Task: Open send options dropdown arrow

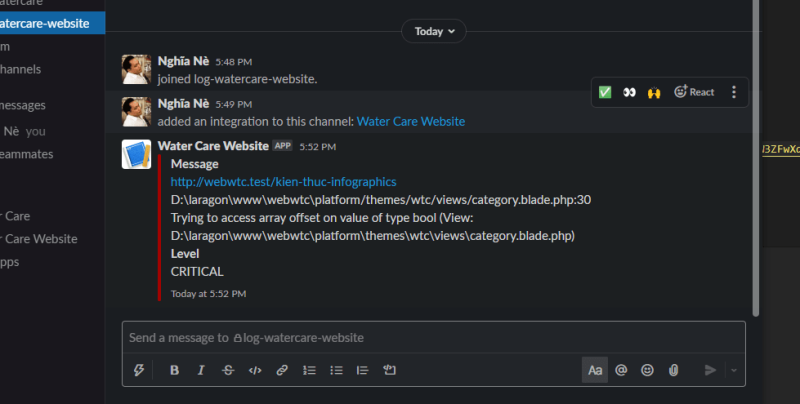Action: click(x=734, y=370)
